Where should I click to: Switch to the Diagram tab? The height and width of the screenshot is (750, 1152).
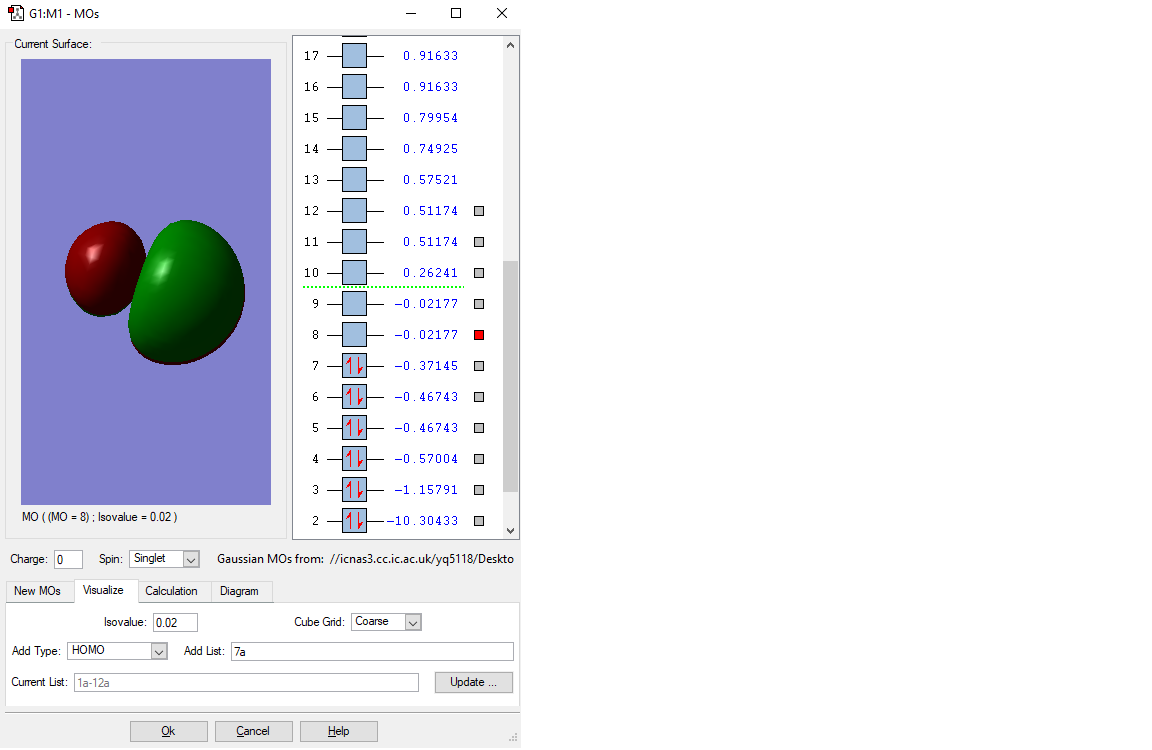240,591
